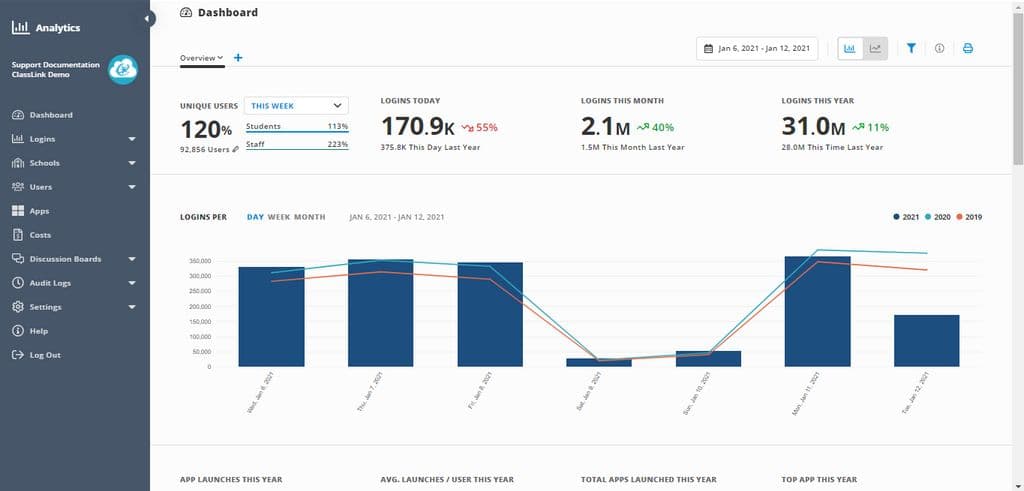Print the dashboard via printer icon
This screenshot has height=491, width=1024.
(x=967, y=48)
